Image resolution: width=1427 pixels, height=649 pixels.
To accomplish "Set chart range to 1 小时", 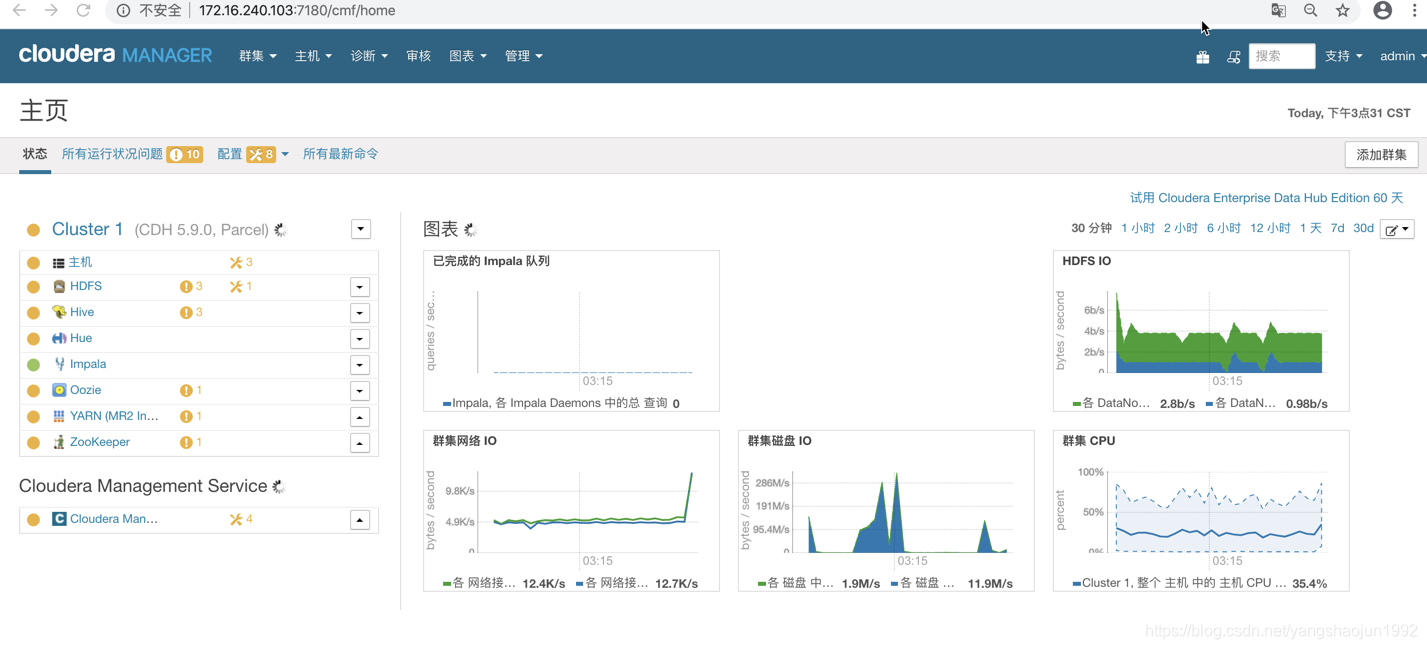I will click(1138, 228).
